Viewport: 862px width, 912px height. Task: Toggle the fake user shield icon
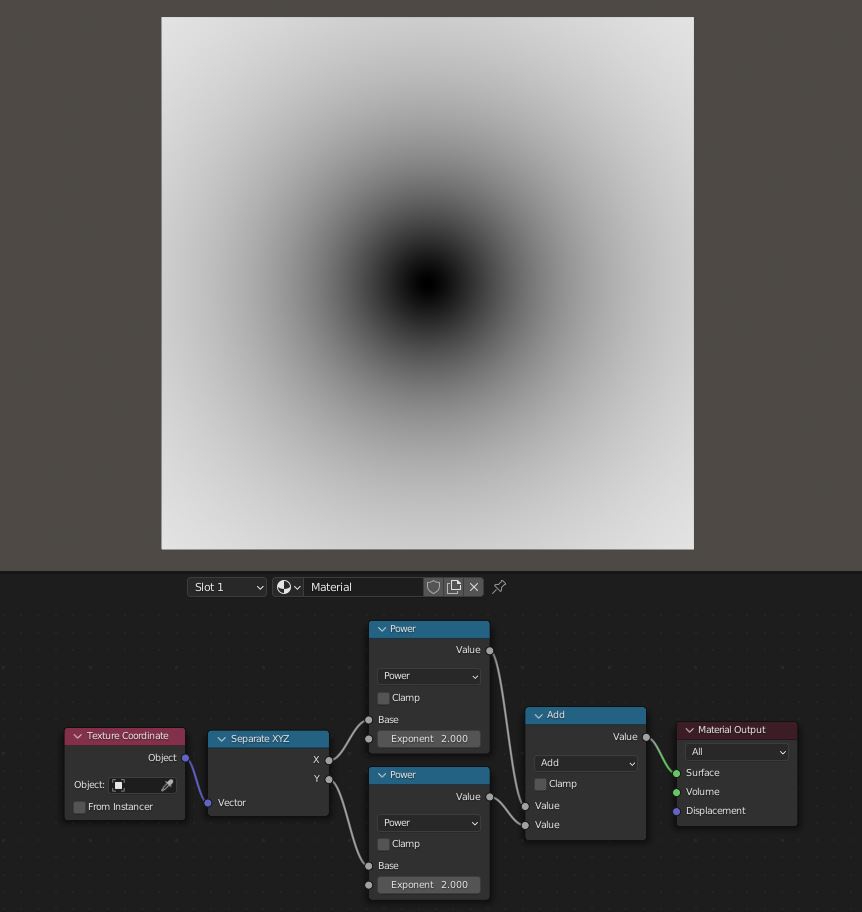coord(433,587)
